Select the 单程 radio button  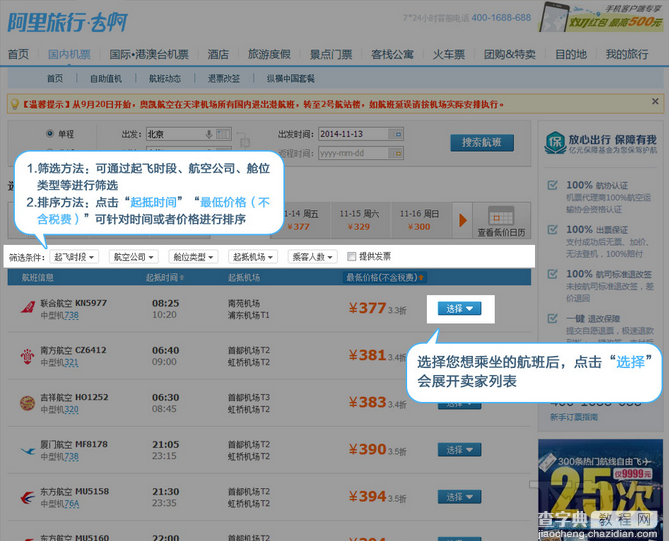click(x=50, y=134)
